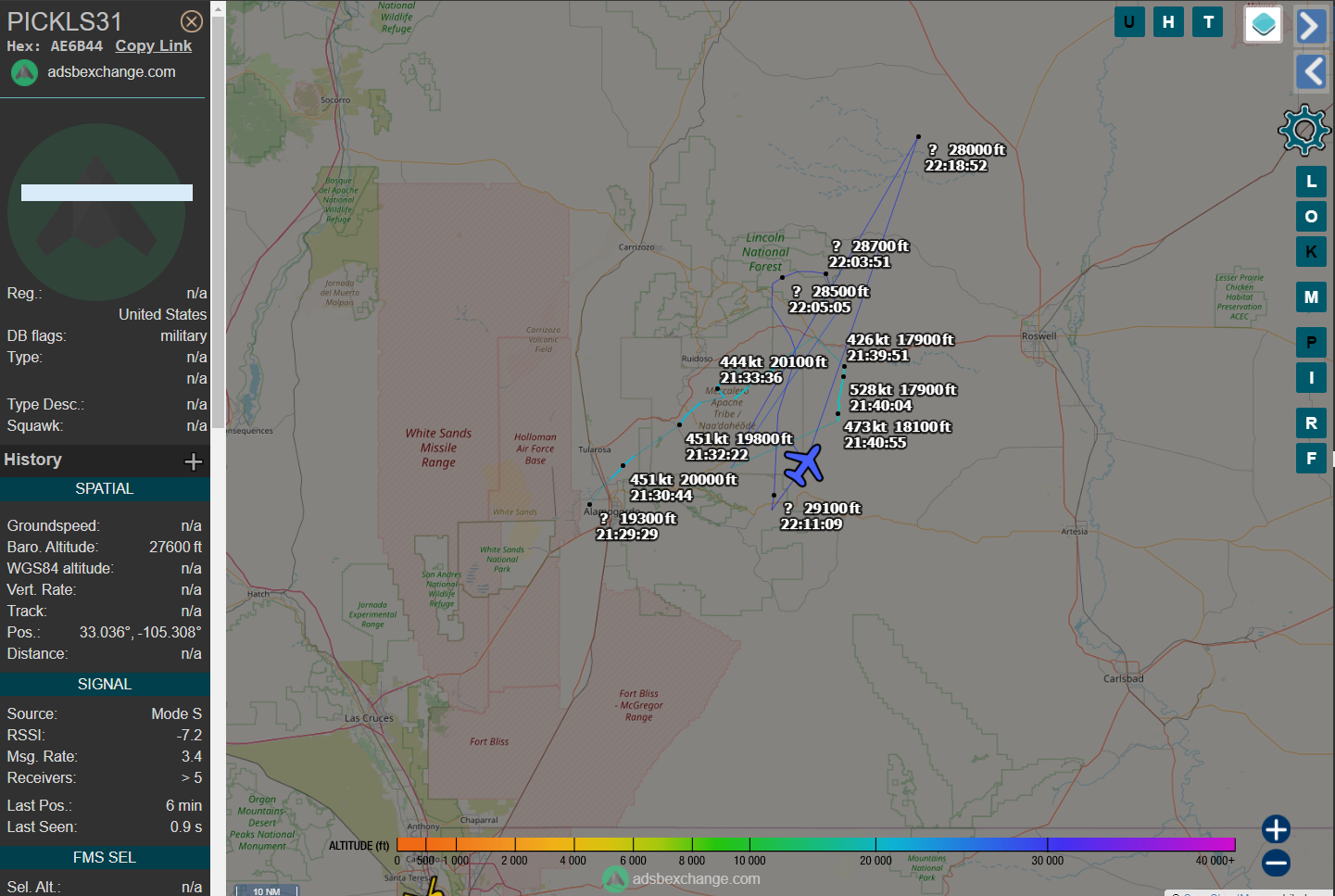
Task: Click the SIGNAL section header
Action: [x=105, y=685]
